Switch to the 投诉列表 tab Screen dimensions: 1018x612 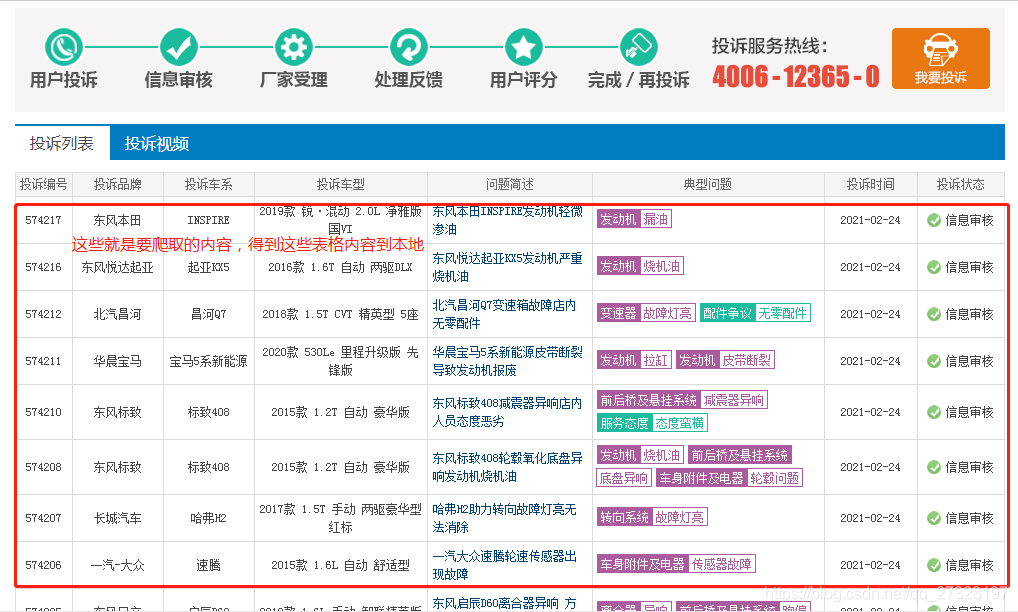coord(62,143)
